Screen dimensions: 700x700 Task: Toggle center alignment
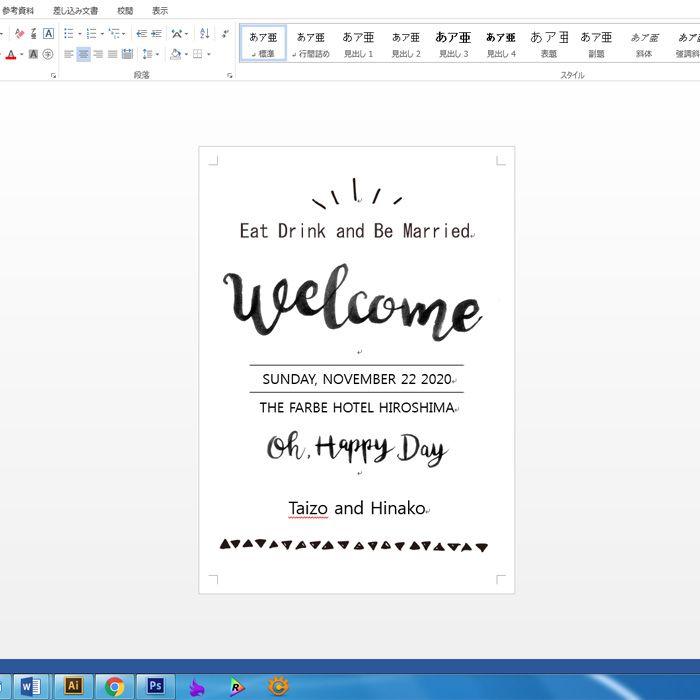(x=83, y=54)
